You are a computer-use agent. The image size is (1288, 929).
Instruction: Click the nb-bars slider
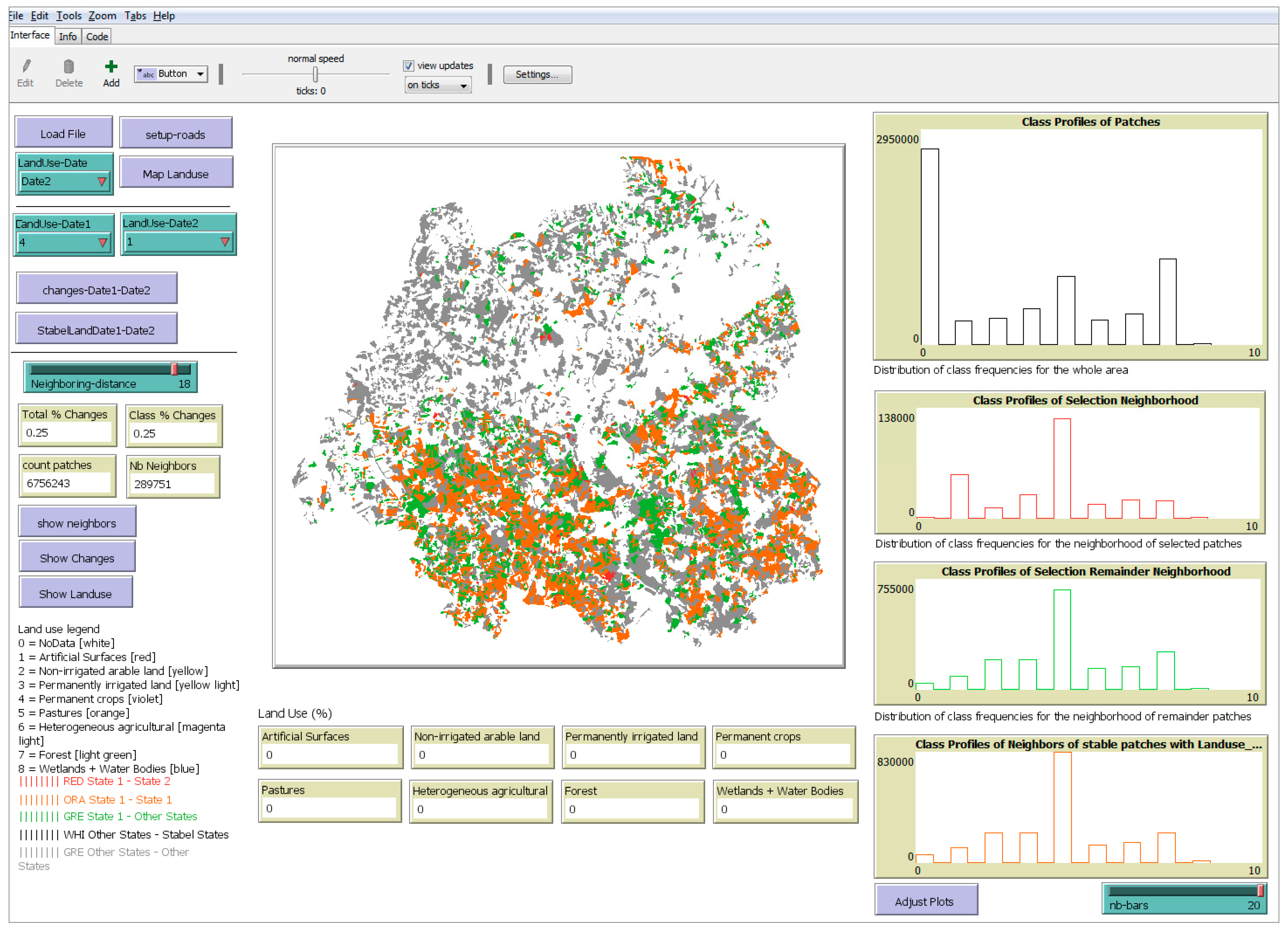tap(1184, 898)
